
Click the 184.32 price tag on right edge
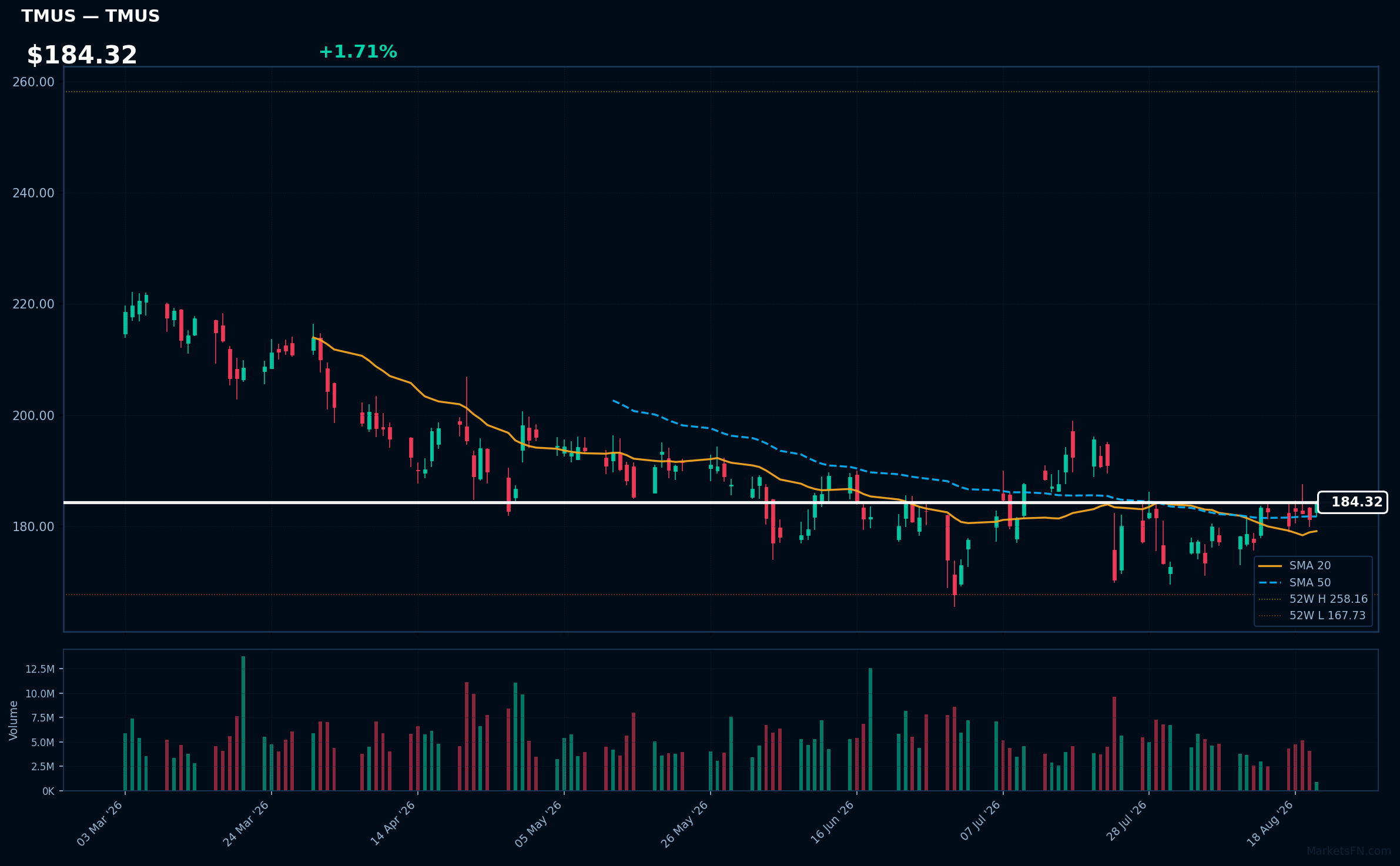coord(1353,502)
